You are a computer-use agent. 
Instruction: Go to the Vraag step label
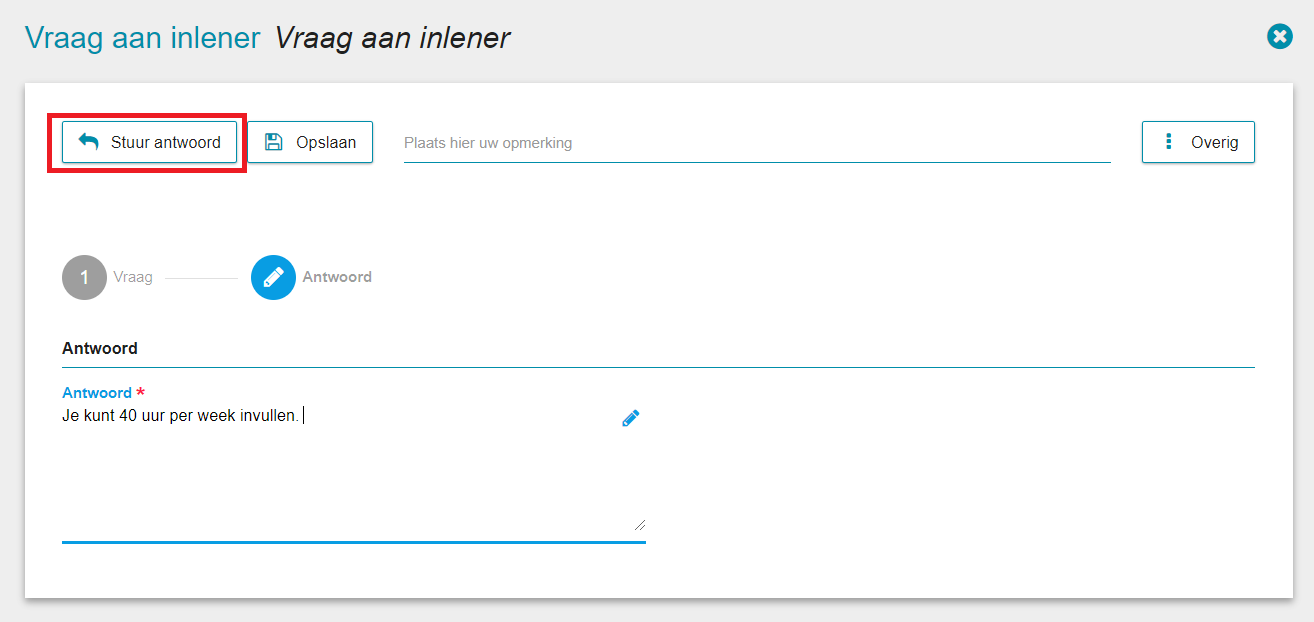133,277
